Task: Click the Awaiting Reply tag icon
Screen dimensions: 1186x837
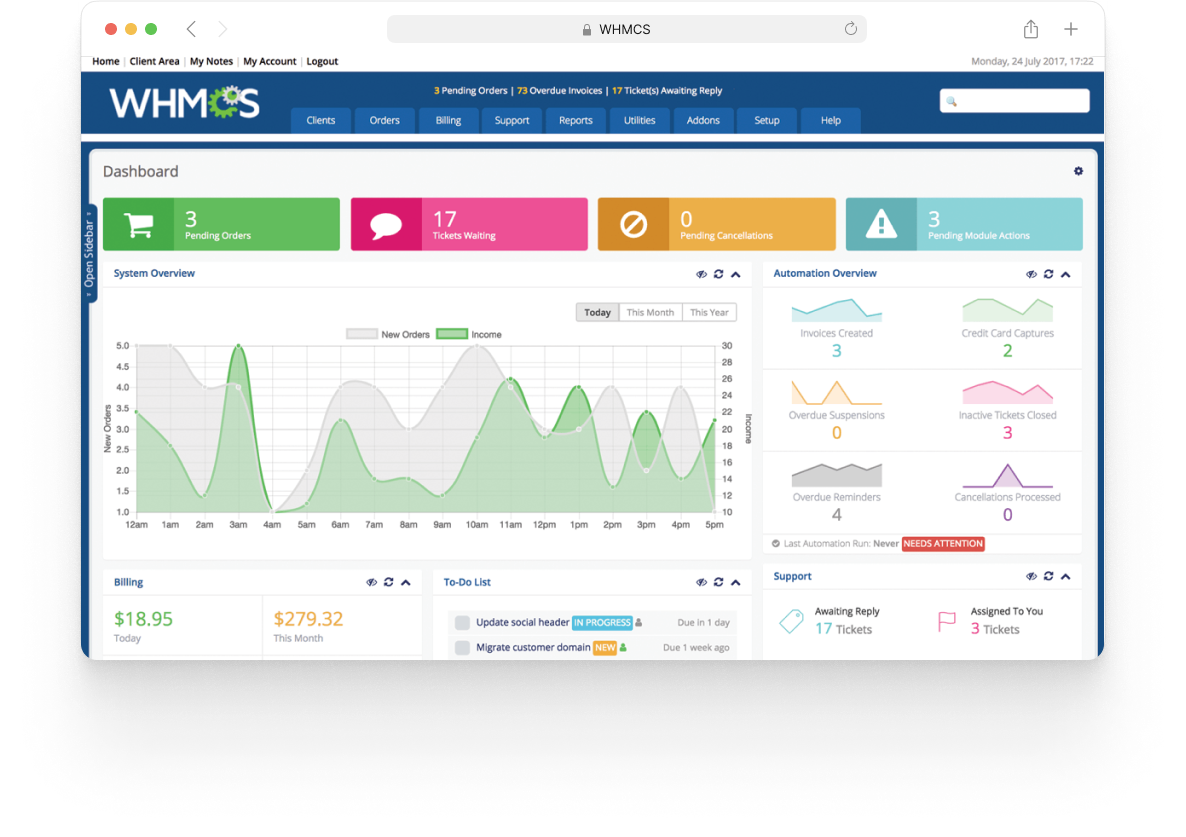Action: [791, 621]
